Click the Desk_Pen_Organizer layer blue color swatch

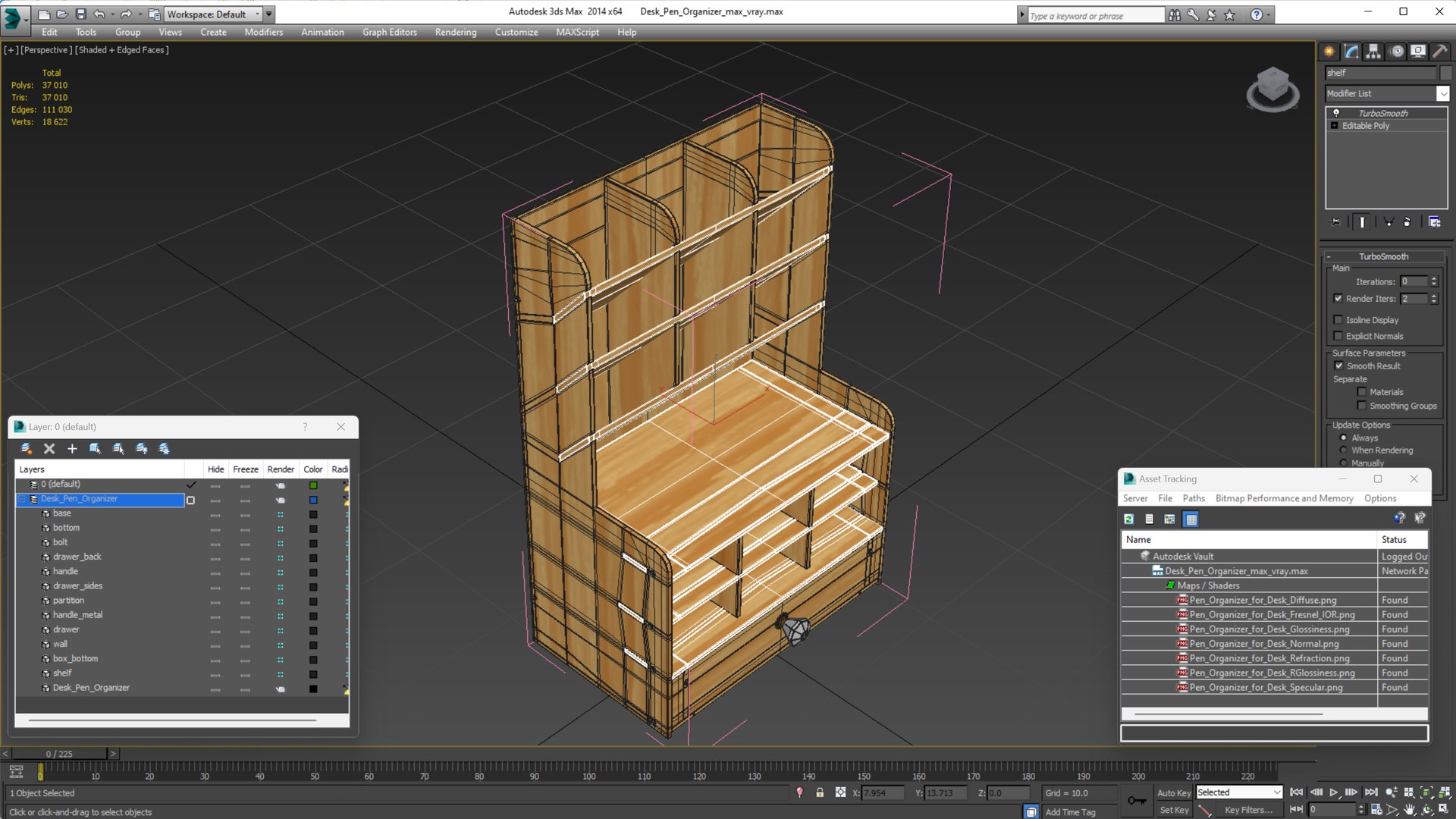(313, 500)
